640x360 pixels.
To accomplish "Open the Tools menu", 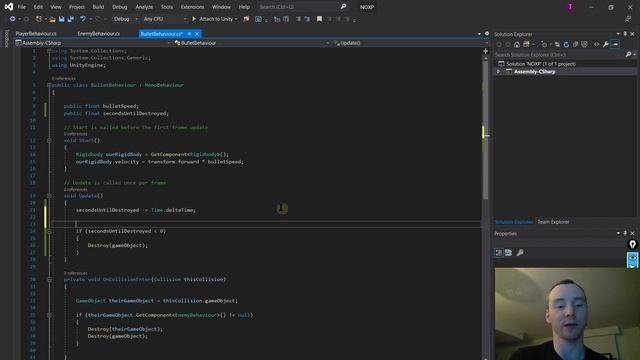I will click(x=167, y=7).
